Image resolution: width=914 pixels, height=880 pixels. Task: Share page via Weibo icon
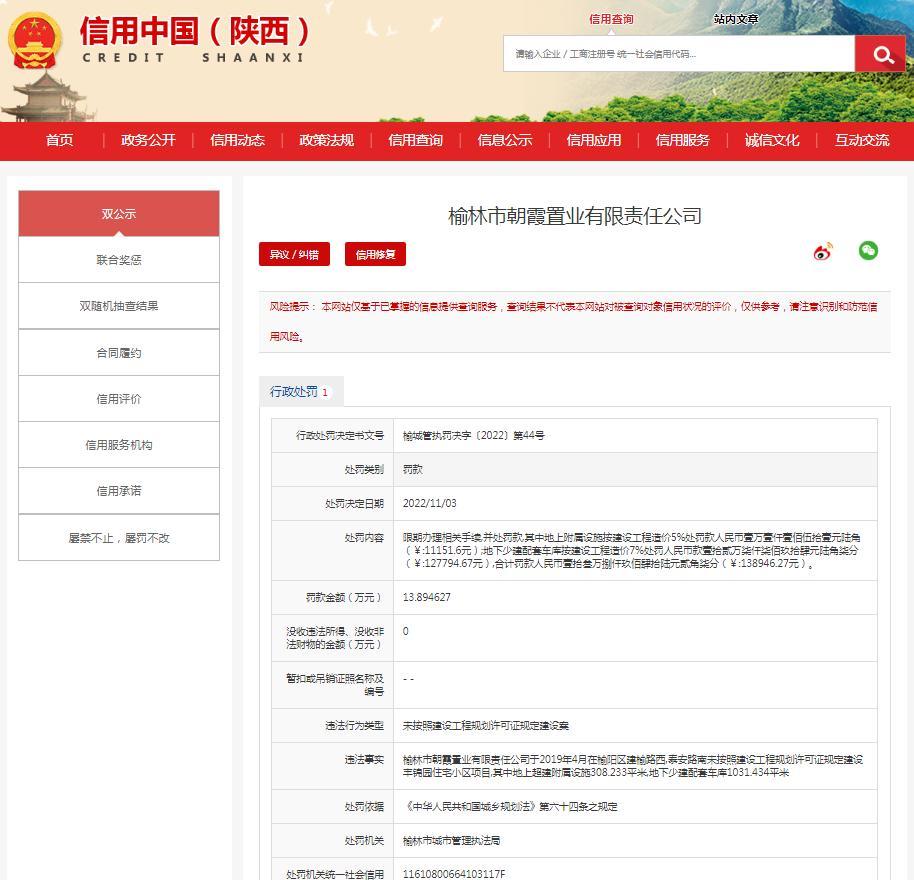[x=823, y=252]
